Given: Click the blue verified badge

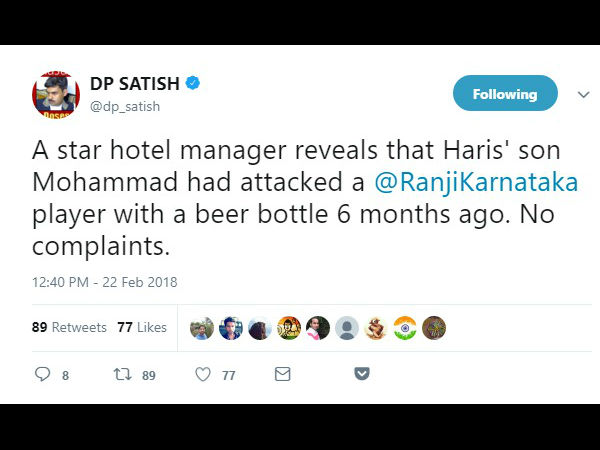Looking at the screenshot, I should point(192,83).
